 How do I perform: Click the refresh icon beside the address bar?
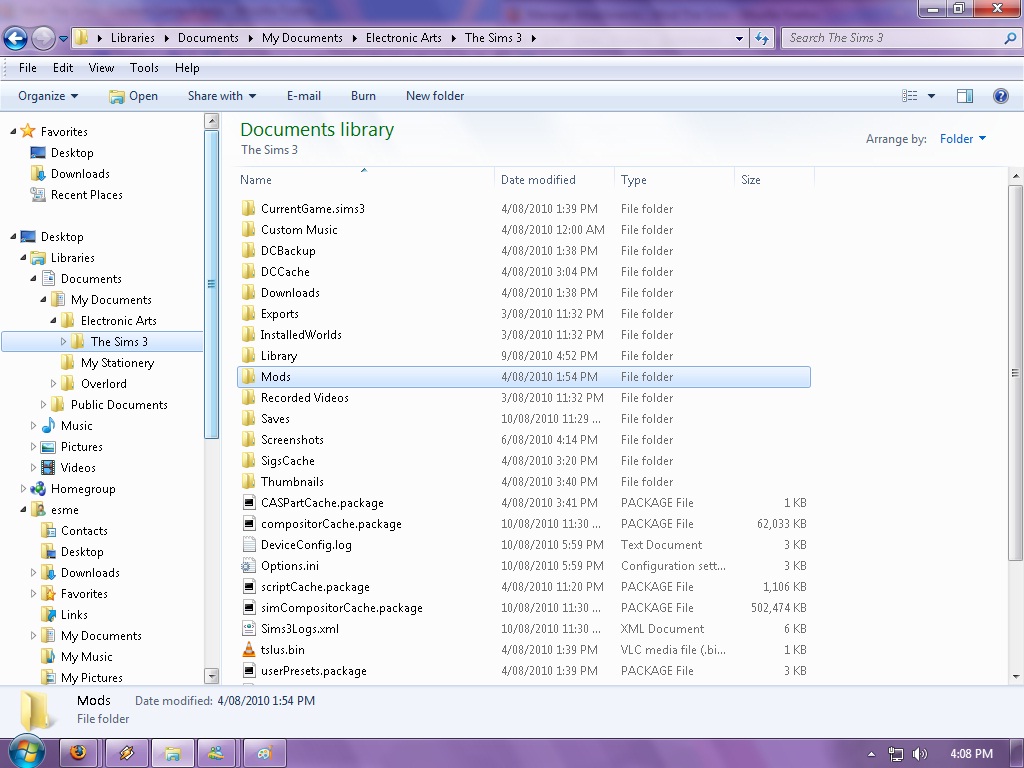pos(762,38)
